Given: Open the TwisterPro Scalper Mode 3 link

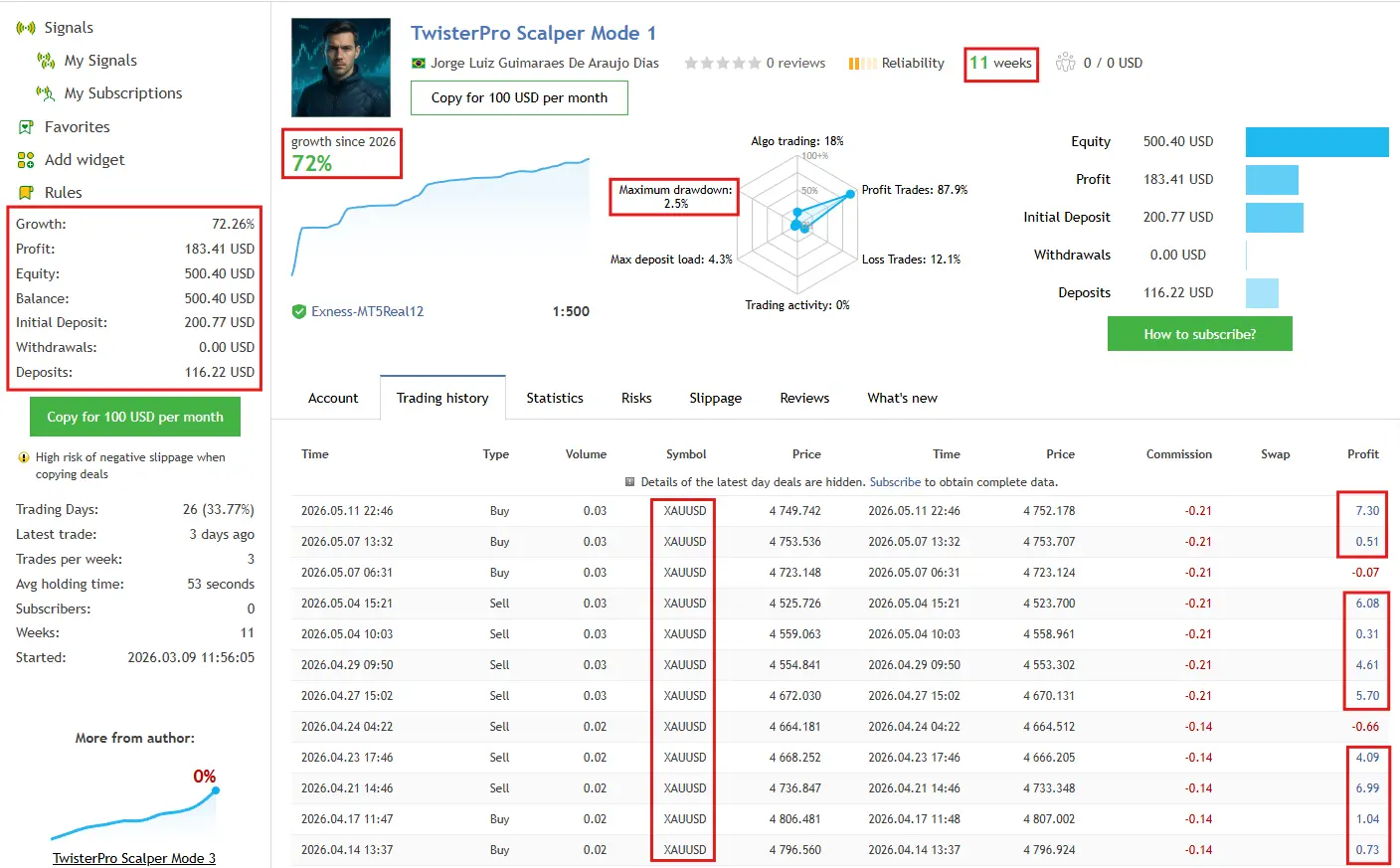Looking at the screenshot, I should 134,858.
